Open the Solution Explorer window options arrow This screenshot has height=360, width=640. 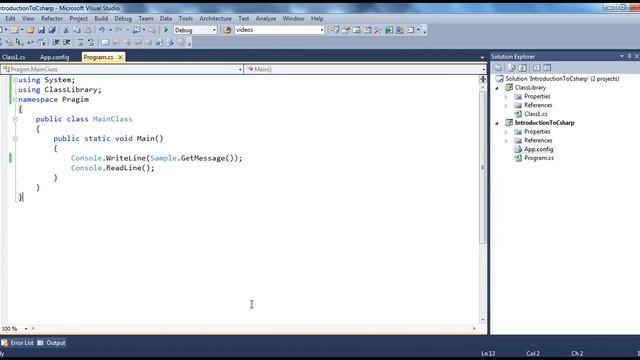(x=622, y=56)
